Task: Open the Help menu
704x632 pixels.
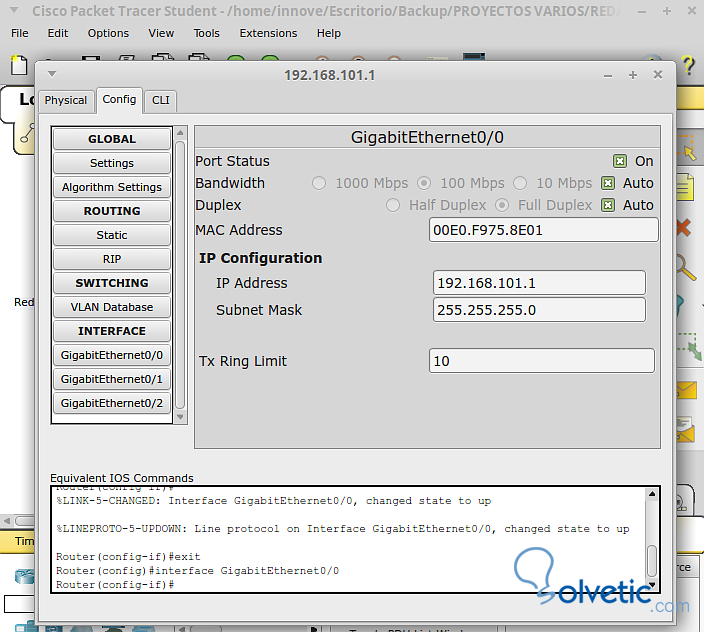Action: pos(329,33)
